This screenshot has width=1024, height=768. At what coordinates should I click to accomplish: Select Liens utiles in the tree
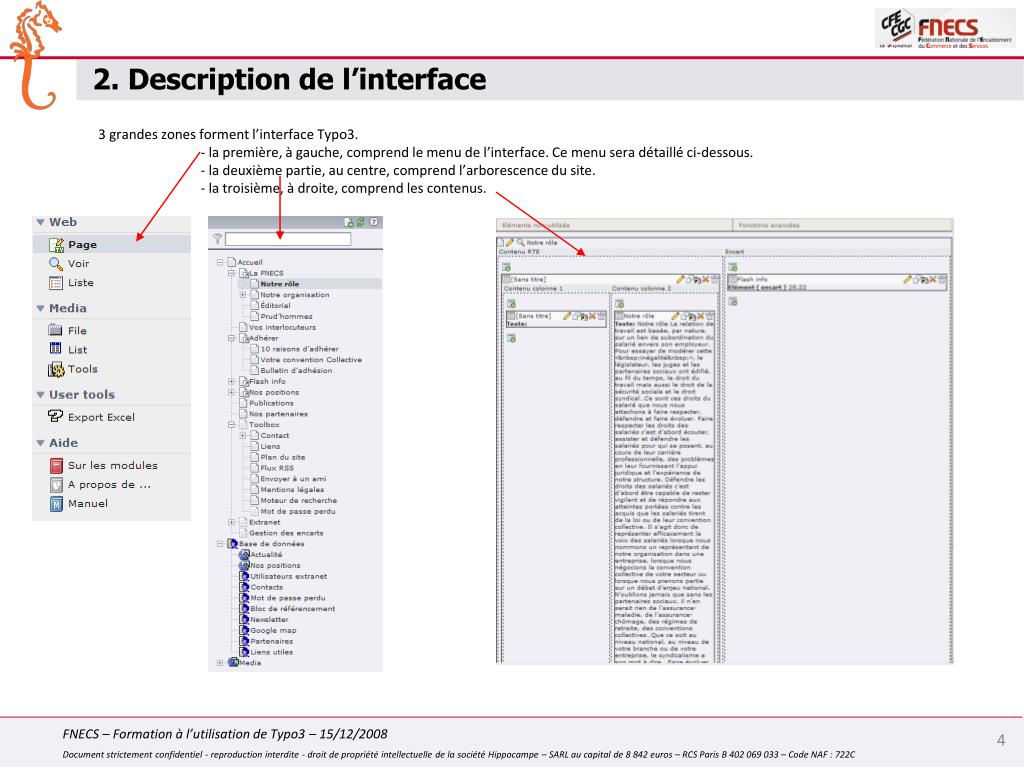(272, 652)
